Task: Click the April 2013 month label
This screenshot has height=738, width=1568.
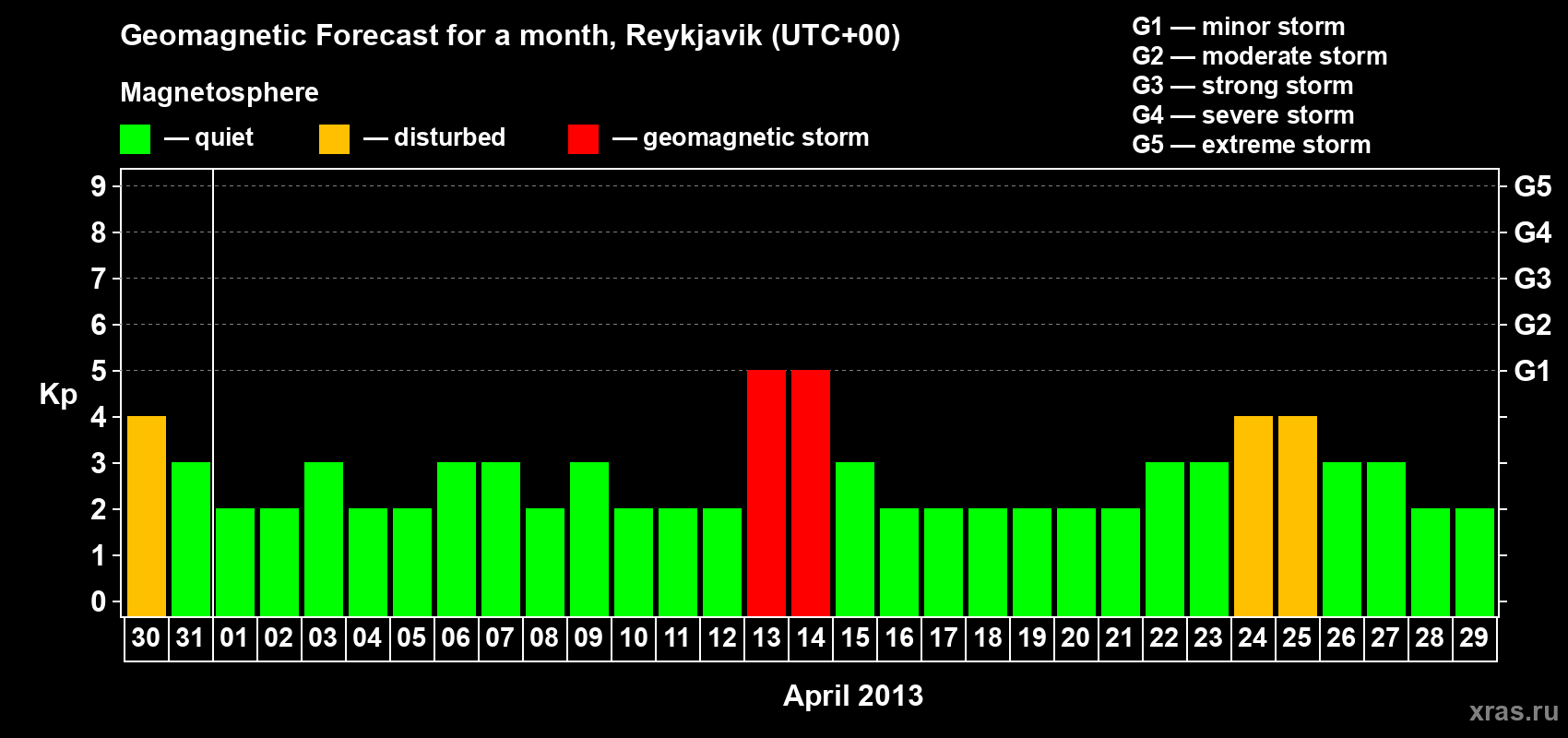Action: point(853,696)
